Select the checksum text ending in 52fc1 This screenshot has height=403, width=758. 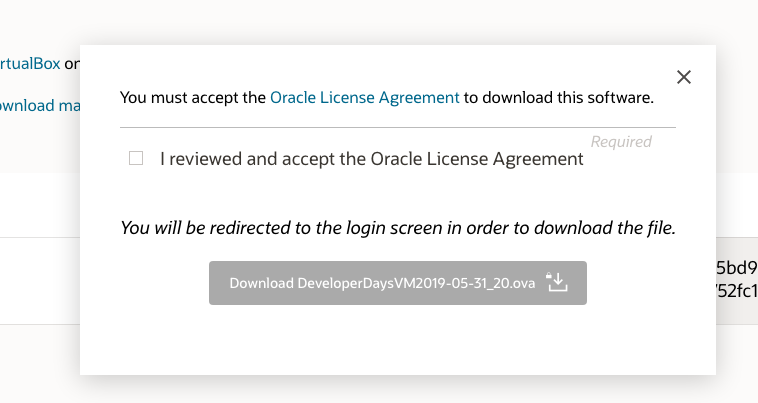pos(736,290)
